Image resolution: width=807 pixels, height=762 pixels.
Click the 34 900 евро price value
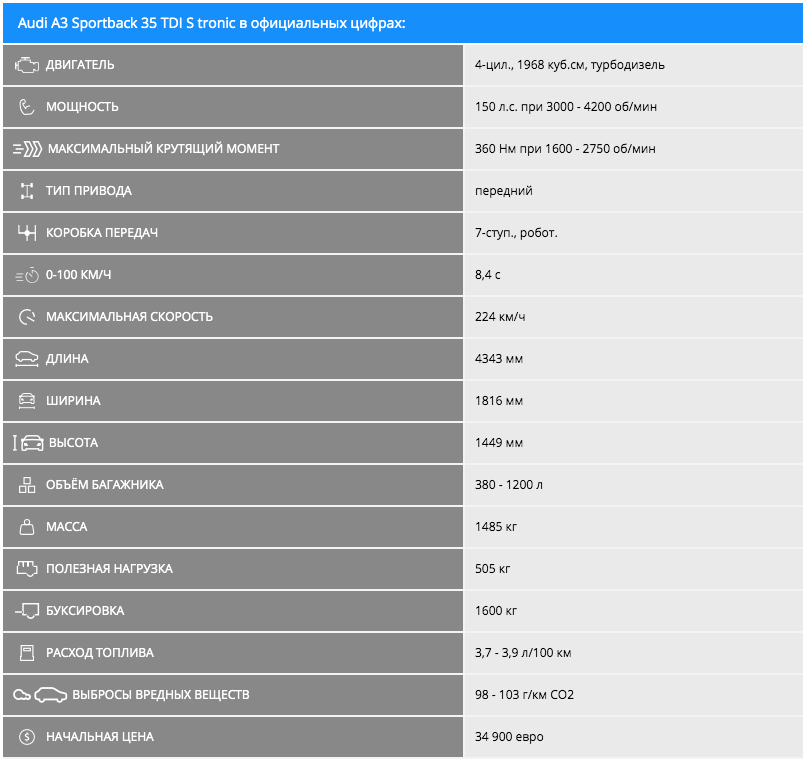(x=509, y=737)
